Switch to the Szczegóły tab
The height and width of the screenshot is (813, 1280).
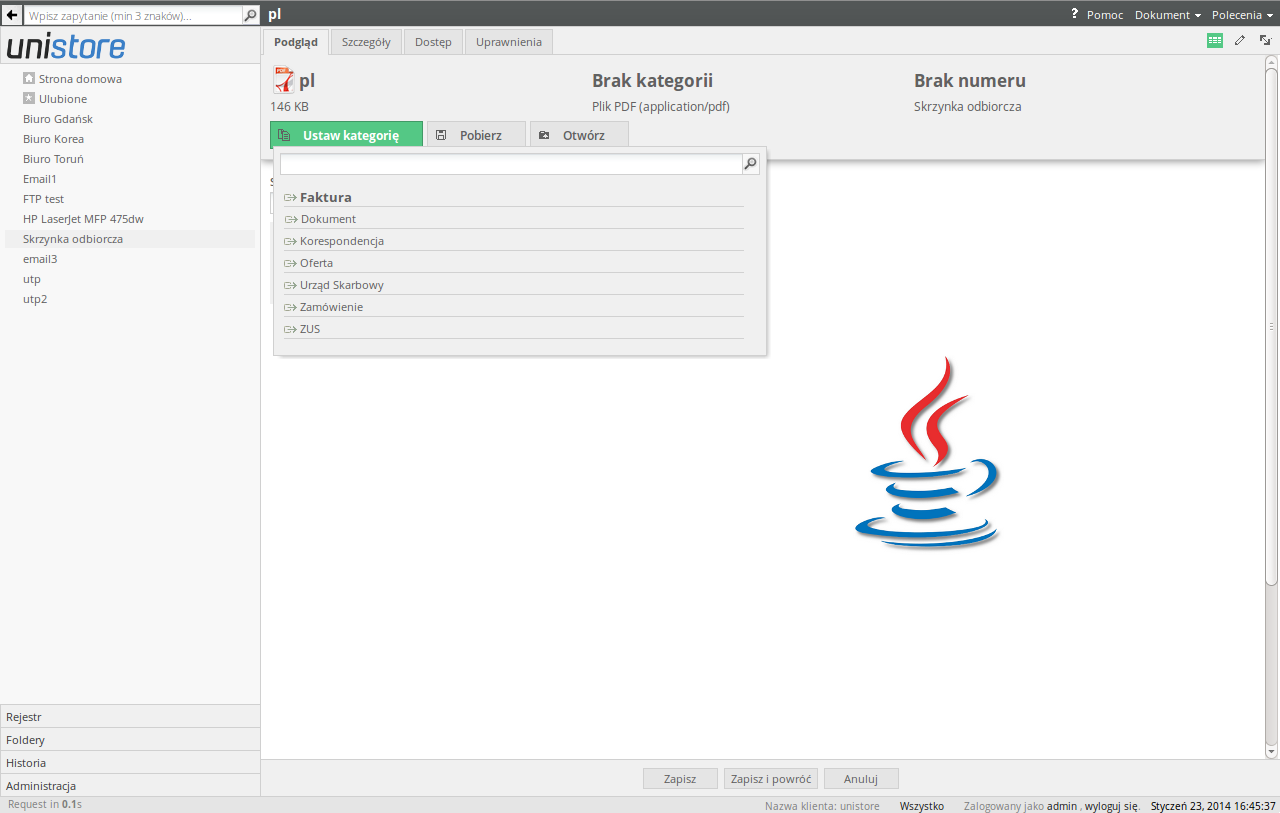pos(366,42)
